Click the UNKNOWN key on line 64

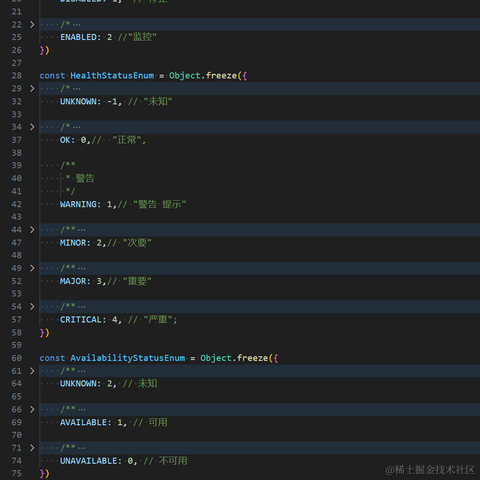78,384
